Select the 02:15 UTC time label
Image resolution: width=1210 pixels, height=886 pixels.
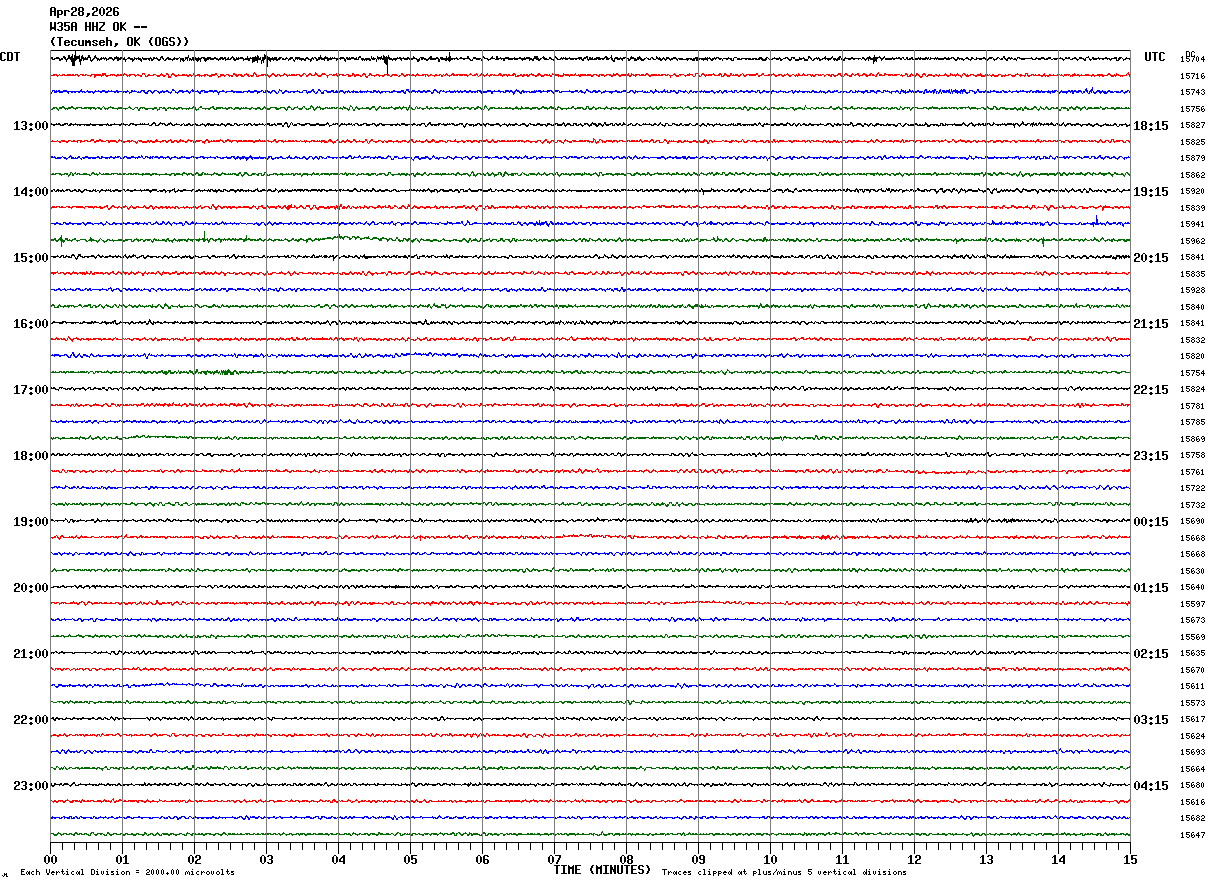click(x=1151, y=654)
